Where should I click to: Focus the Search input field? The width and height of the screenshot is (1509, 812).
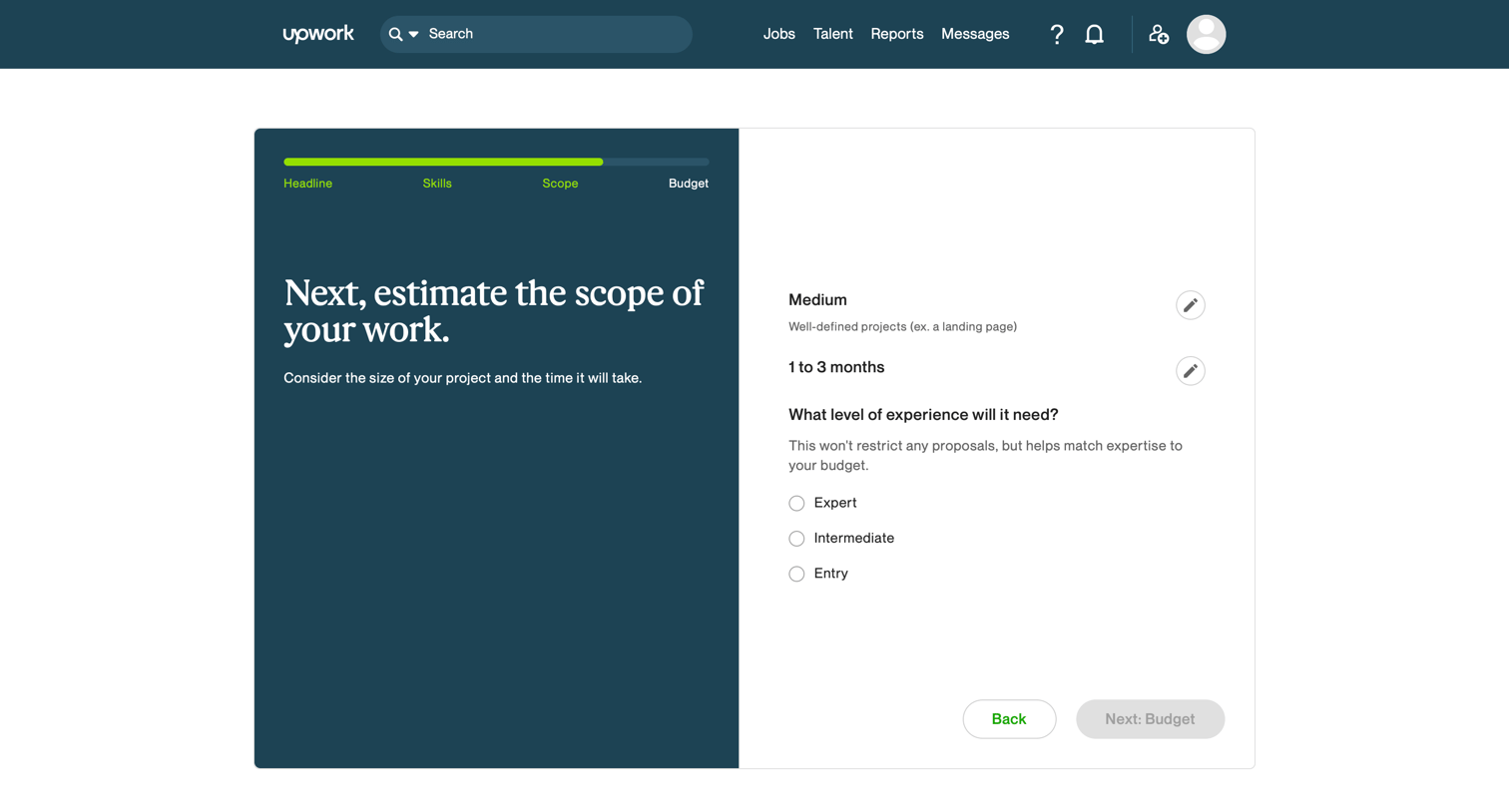536,34
